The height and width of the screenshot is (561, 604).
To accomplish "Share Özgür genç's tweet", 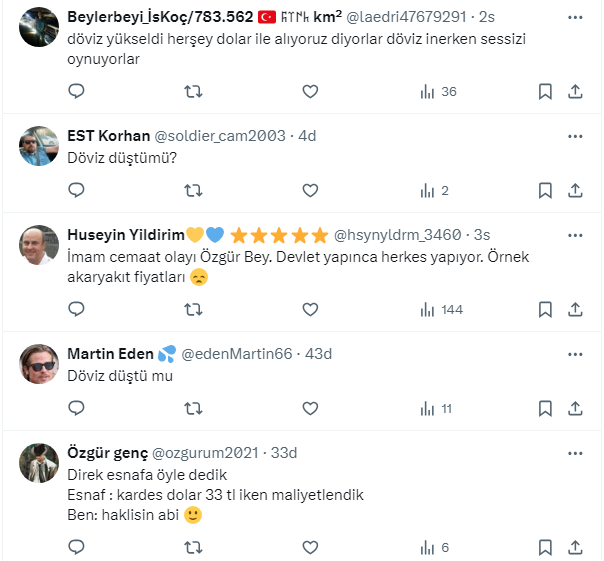I will click(575, 547).
